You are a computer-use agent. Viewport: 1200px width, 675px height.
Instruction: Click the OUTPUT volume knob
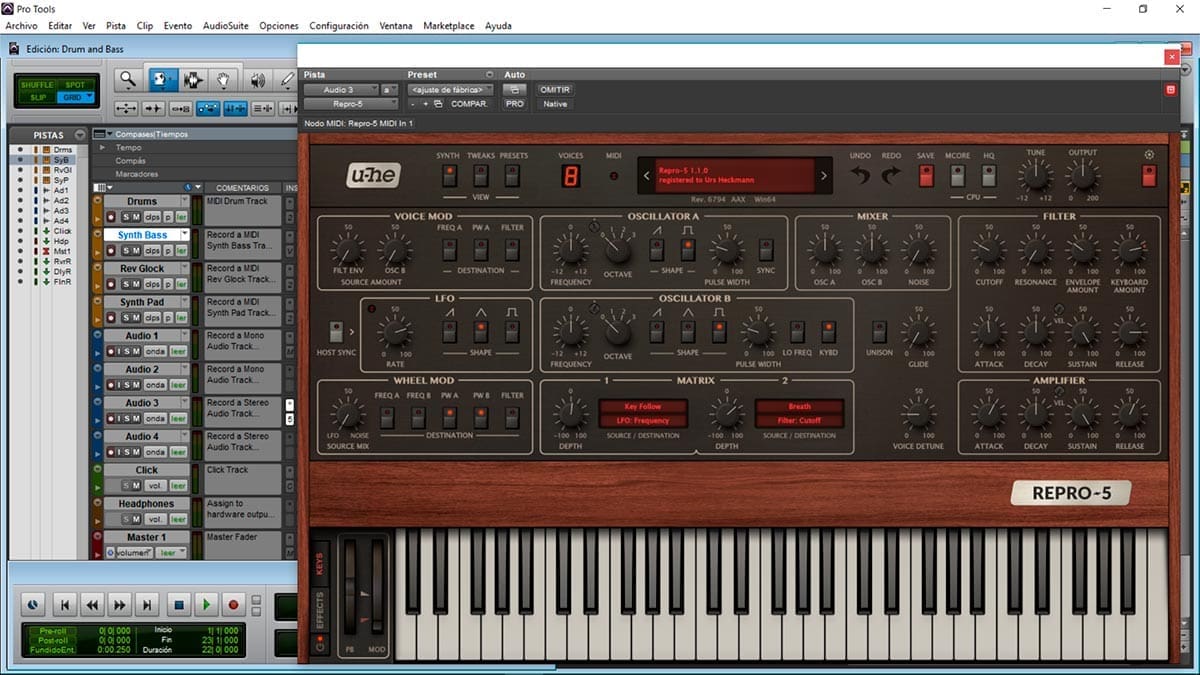pyautogui.click(x=1083, y=177)
